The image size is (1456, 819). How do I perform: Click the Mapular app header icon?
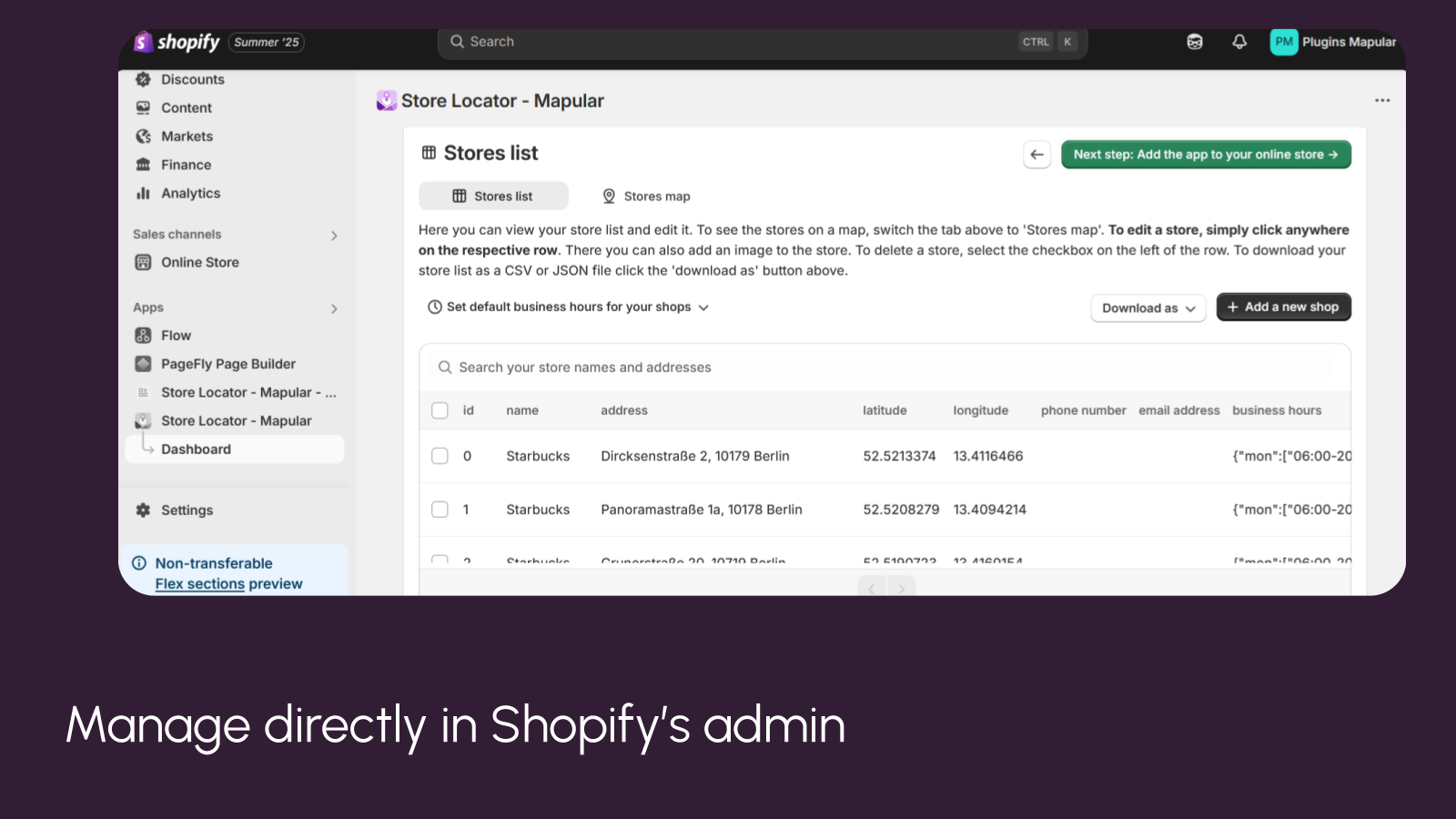[x=387, y=101]
